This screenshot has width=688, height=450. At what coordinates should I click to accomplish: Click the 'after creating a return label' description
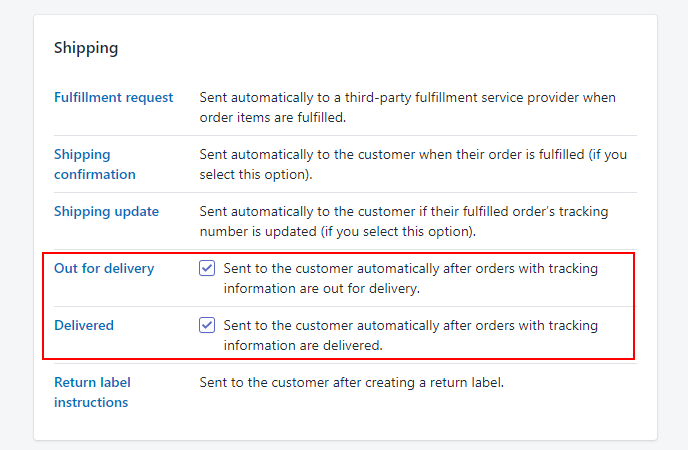352,382
